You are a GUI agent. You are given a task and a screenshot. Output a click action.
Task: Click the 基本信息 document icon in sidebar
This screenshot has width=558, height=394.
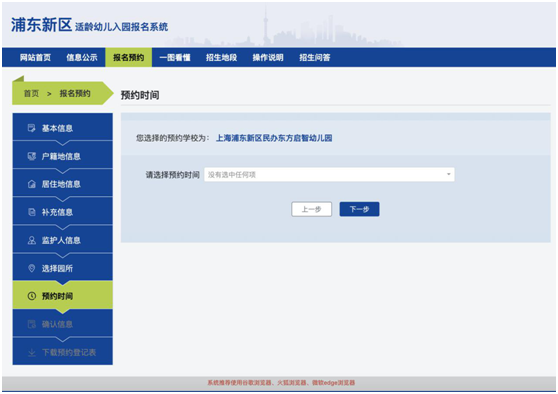(x=32, y=128)
